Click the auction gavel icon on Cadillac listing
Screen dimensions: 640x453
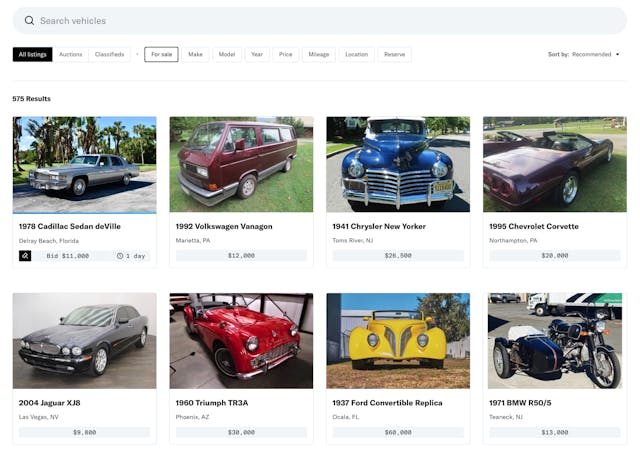point(25,256)
